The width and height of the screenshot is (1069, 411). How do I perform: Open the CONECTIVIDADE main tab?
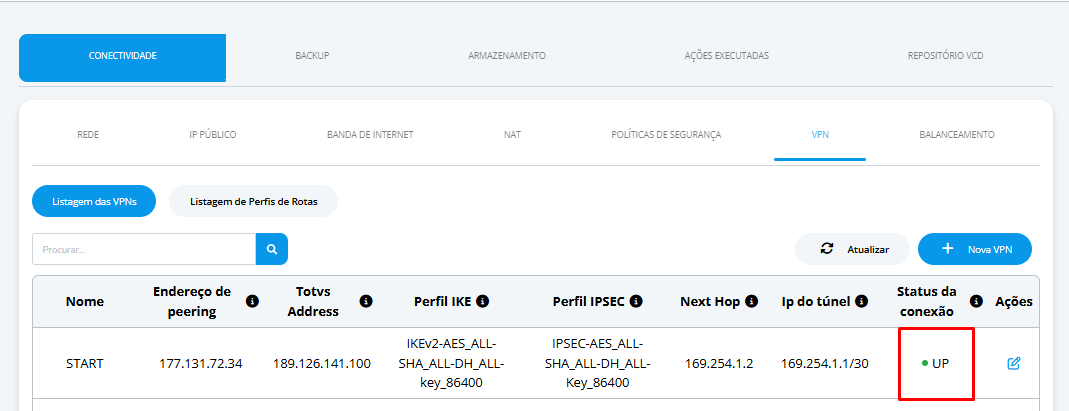click(x=123, y=58)
